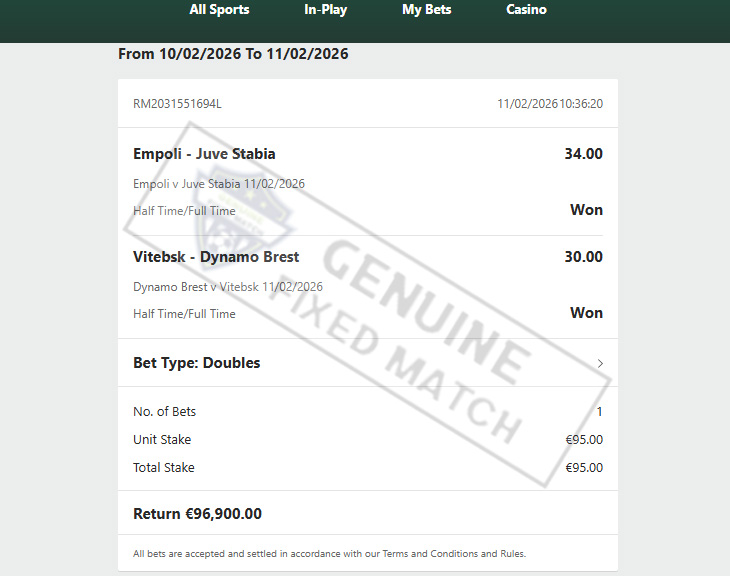The image size is (730, 576).
Task: Click the Unit Stake €95.00 amount
Action: (x=584, y=440)
